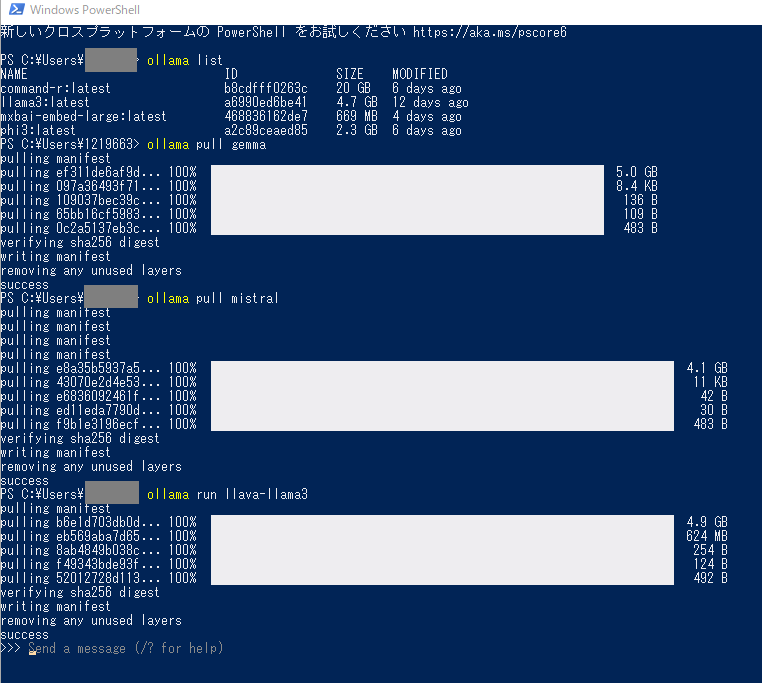Click the '4.9 GB' download size

tap(707, 522)
